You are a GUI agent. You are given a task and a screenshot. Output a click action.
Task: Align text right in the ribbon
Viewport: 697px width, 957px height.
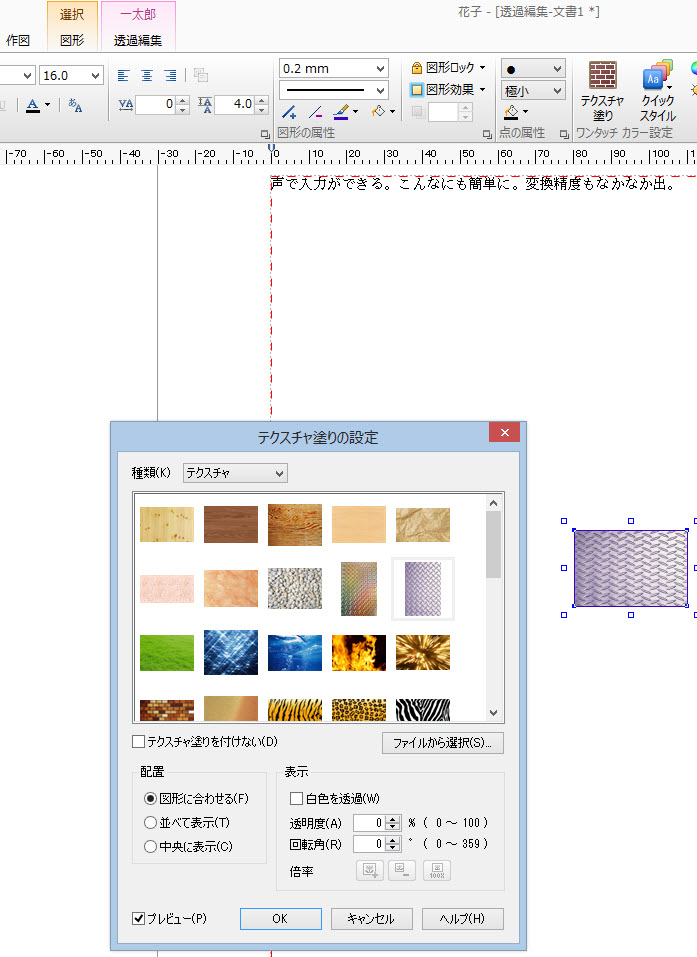click(170, 76)
